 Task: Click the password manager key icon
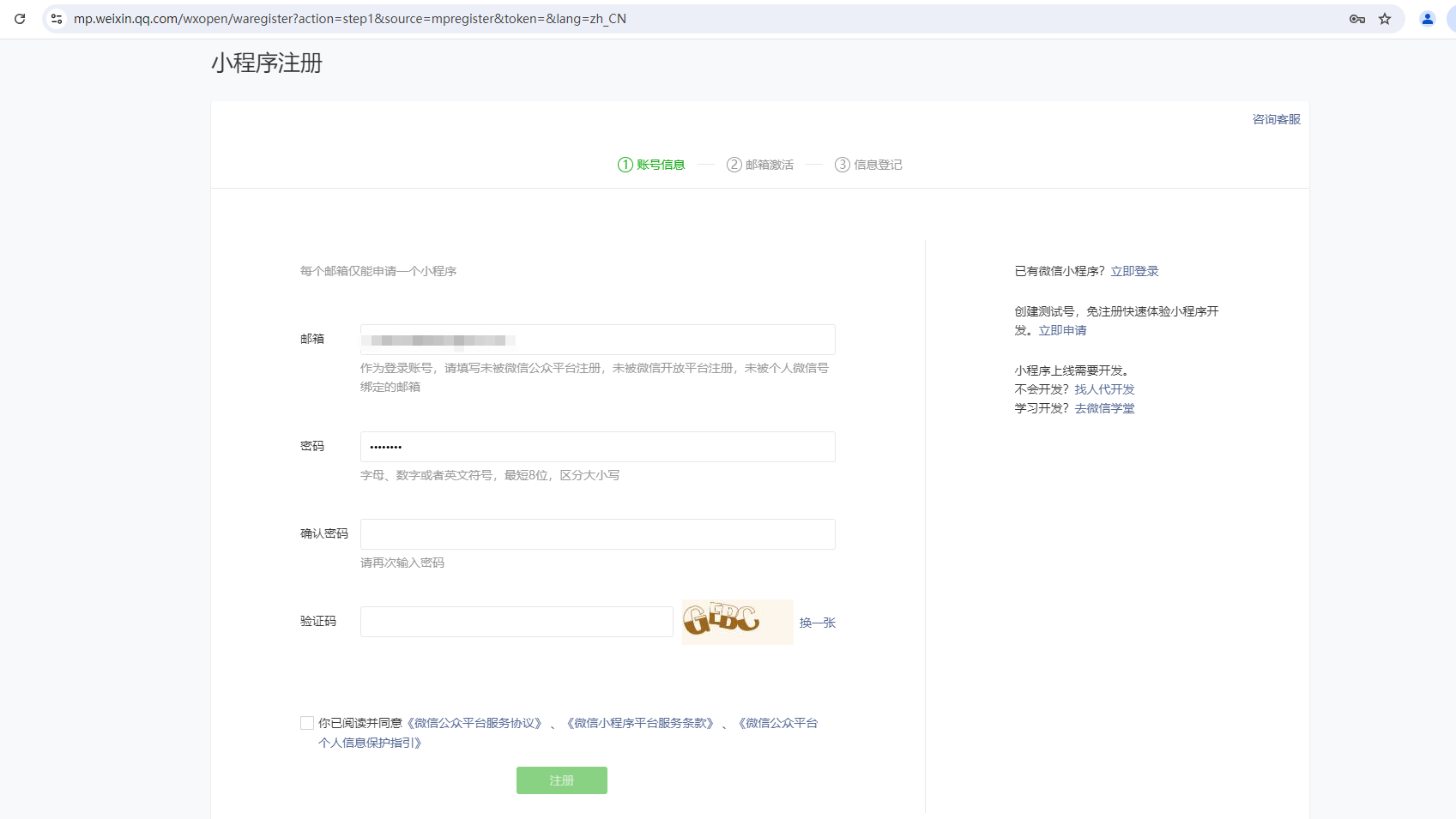click(1356, 19)
